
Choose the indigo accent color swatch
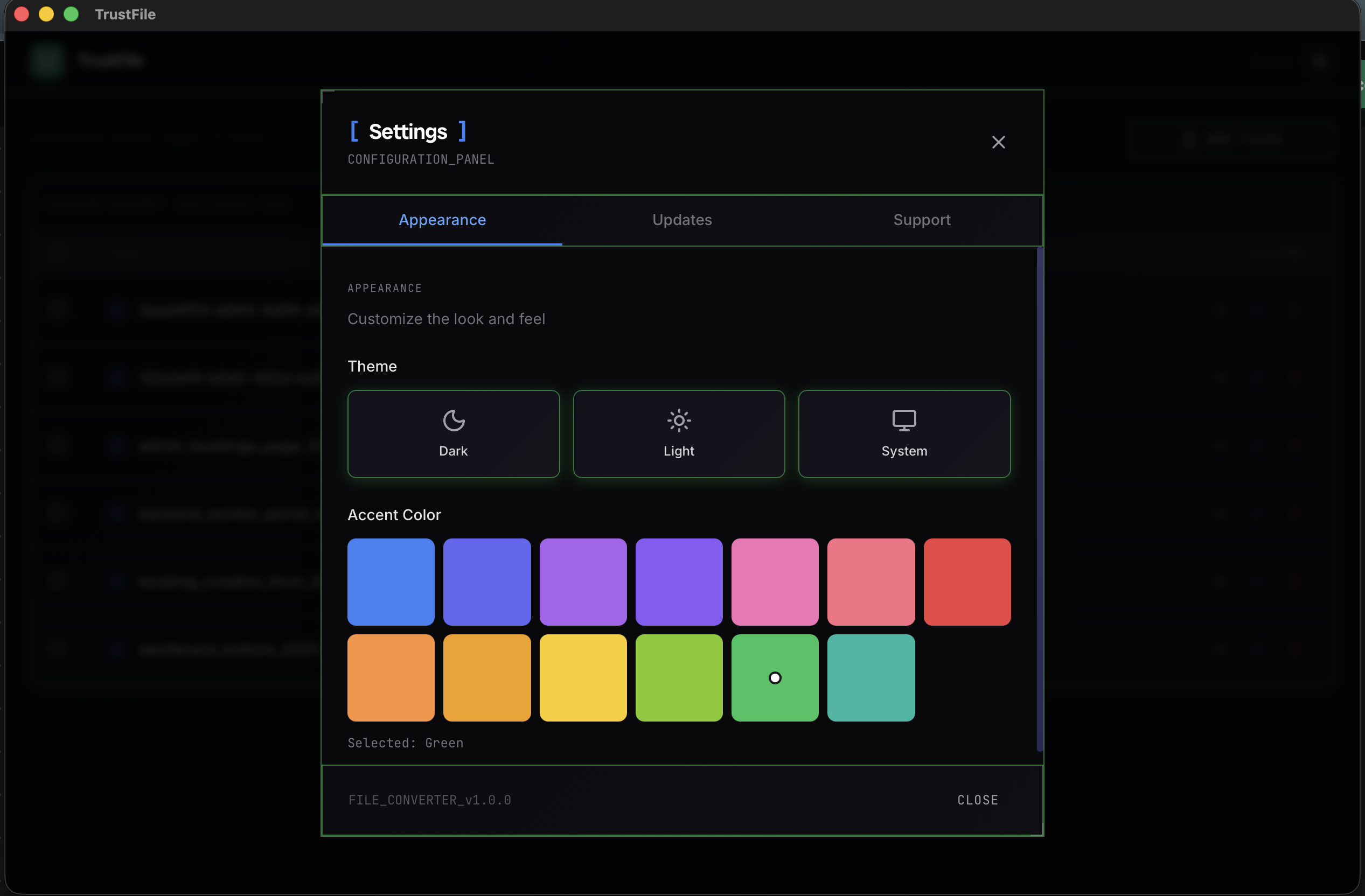[486, 582]
